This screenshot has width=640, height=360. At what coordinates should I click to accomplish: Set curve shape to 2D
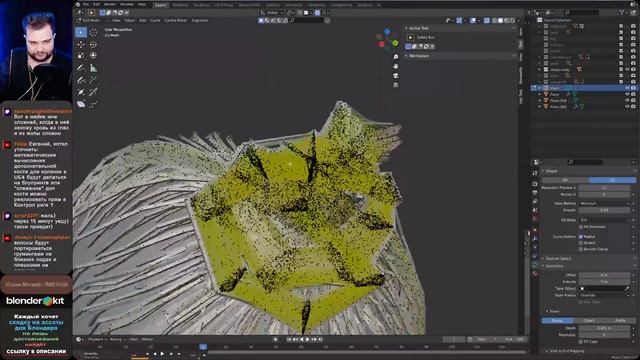pos(565,180)
